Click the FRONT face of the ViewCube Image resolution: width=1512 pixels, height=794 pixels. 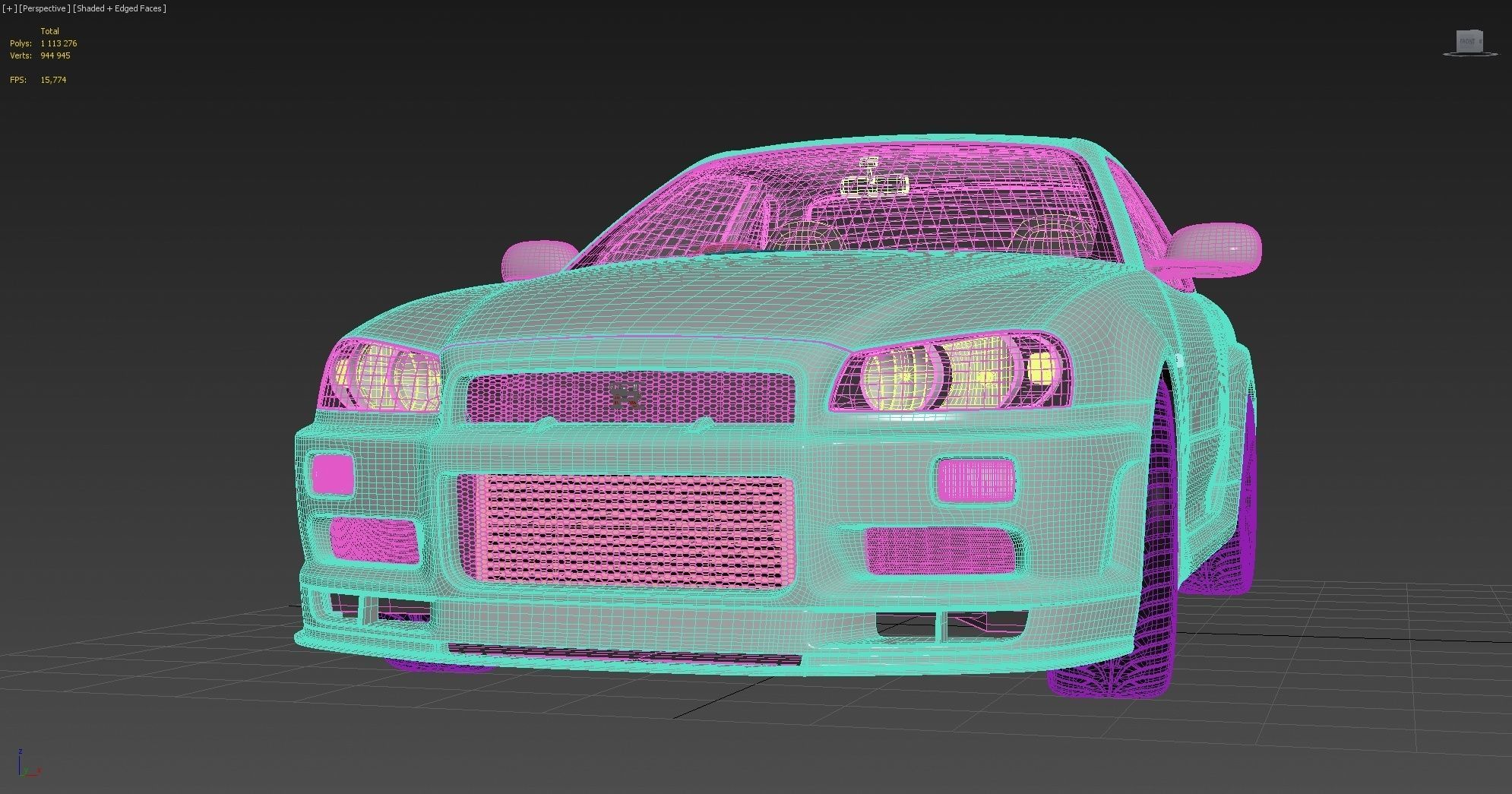pos(1468,40)
